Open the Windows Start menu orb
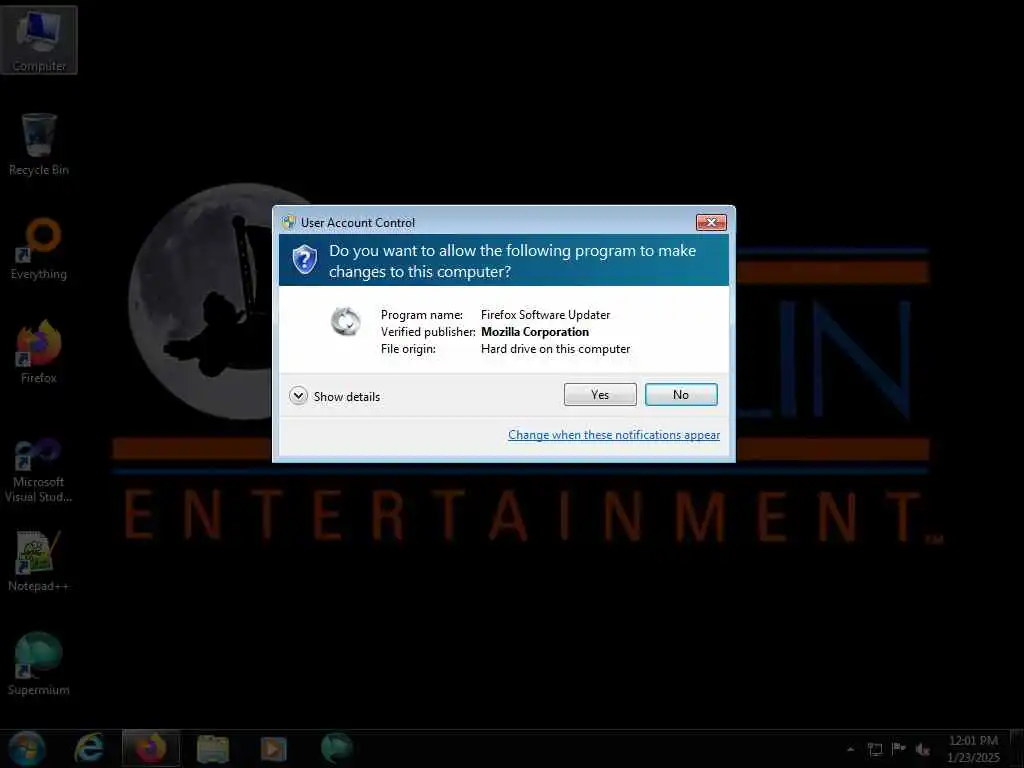The height and width of the screenshot is (768, 1024). [27, 748]
